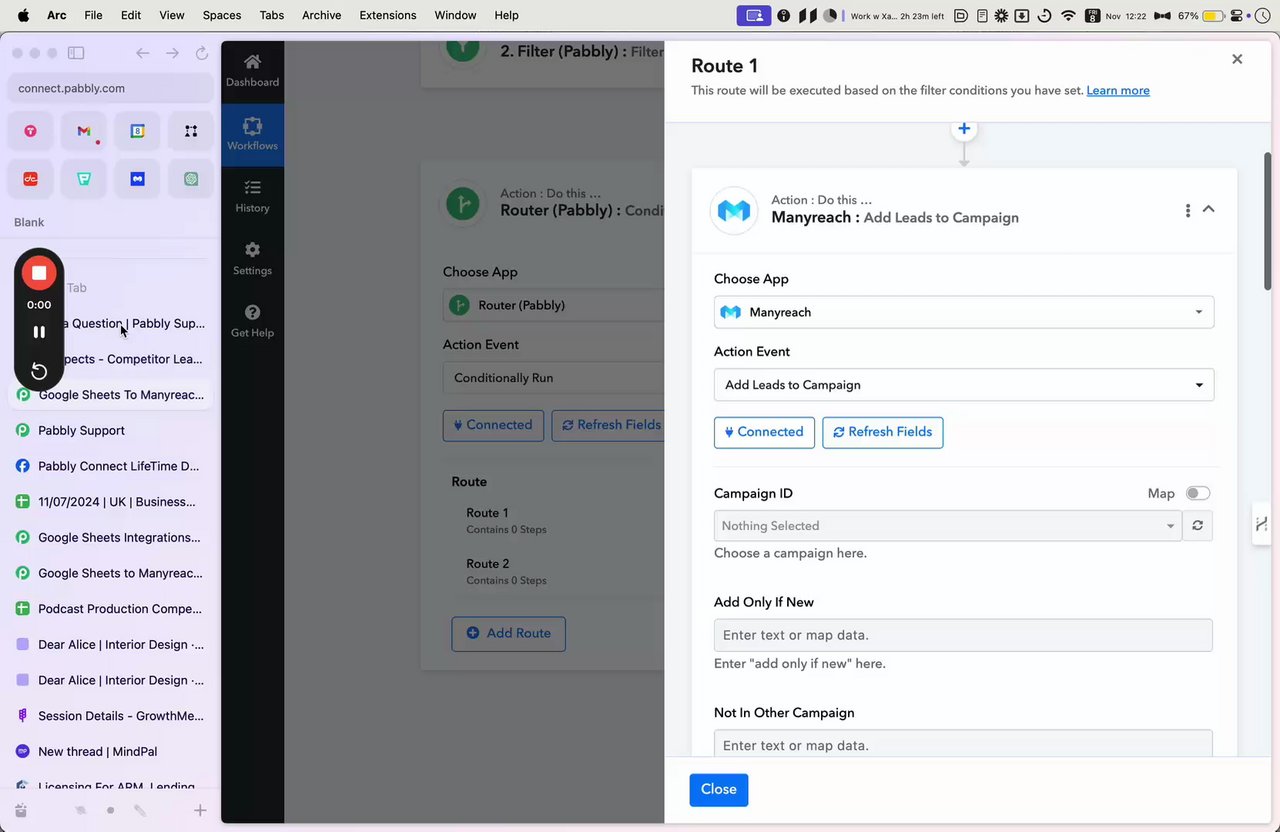Click the Router (Pabbly) step logo
Screen dimensions: 1280x832
pos(462,203)
